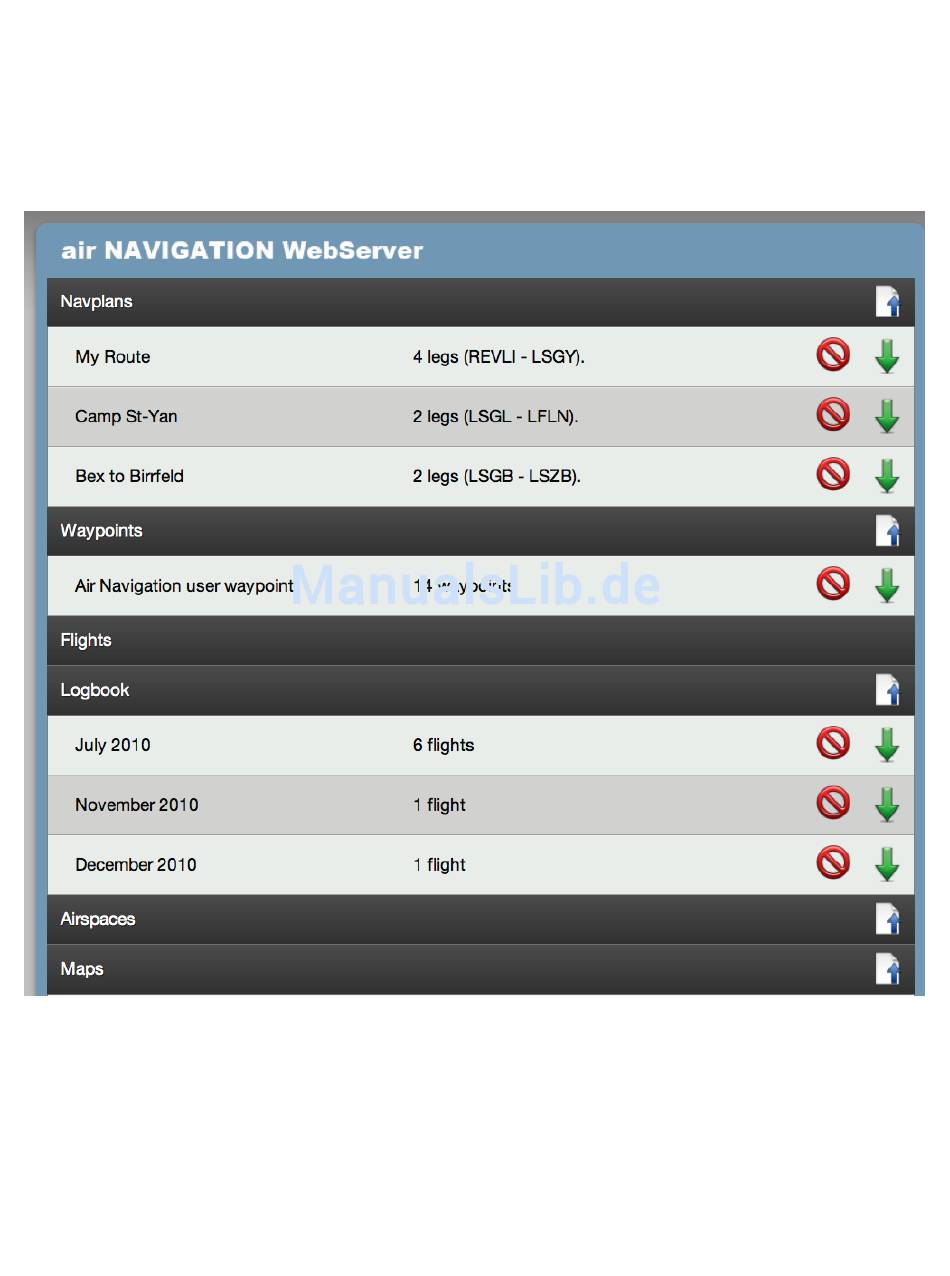Viewport: 950px width, 1276px height.
Task: Delete the November 2010 logbook
Action: (833, 803)
